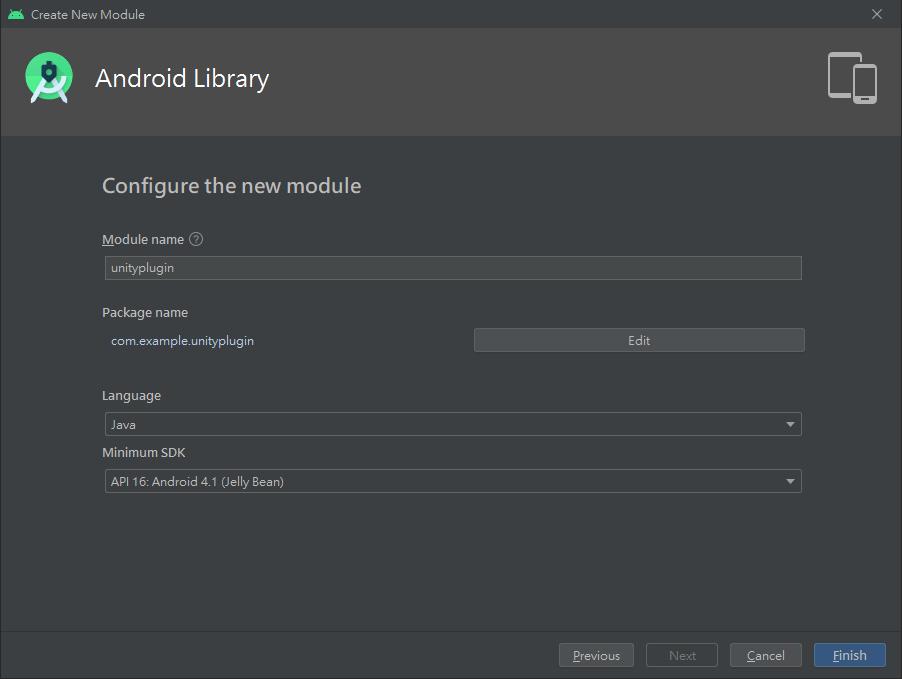
Task: Close the Create New Module dialog
Action: 877,14
